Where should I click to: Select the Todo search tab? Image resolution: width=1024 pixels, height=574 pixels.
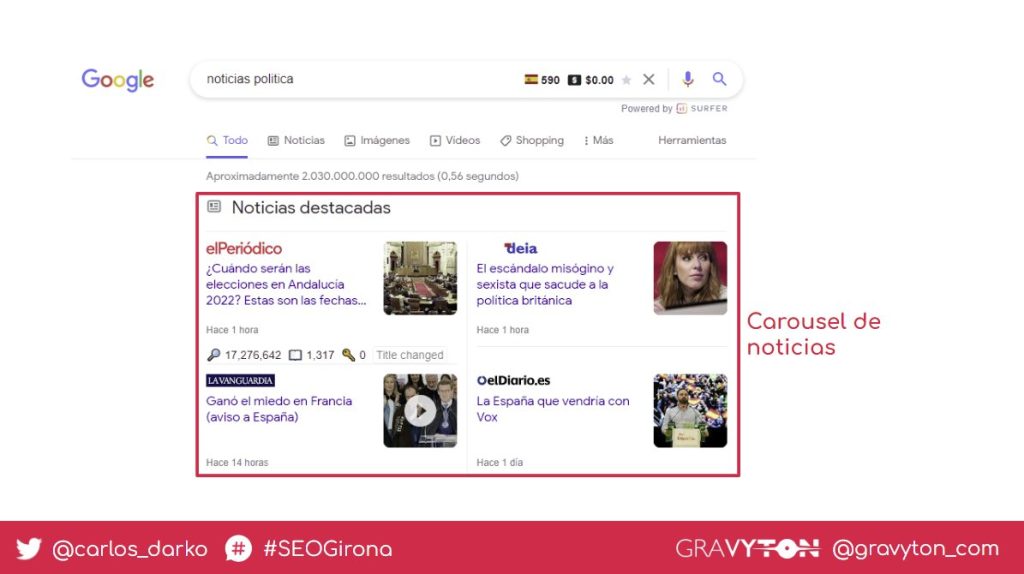click(227, 140)
